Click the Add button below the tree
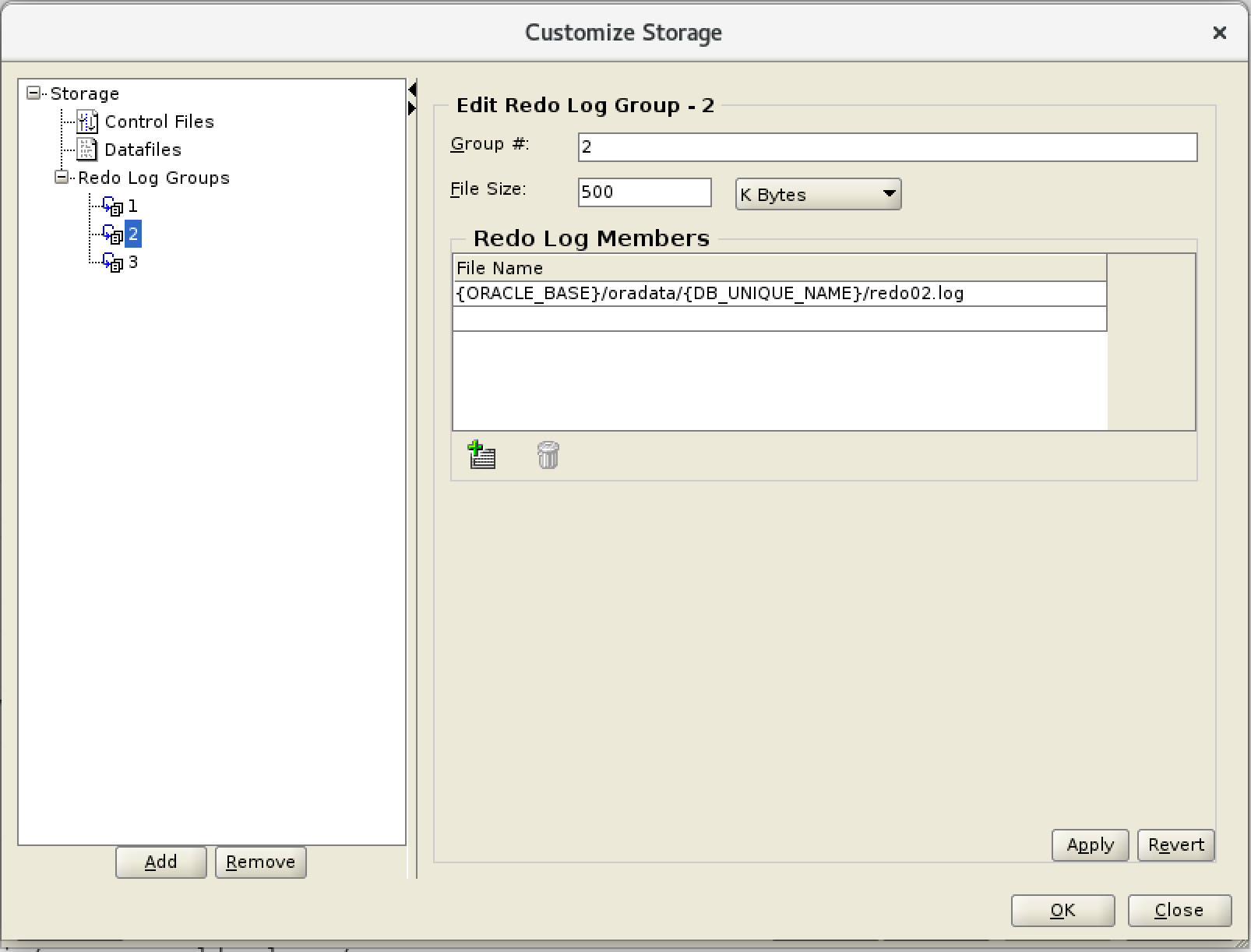Image resolution: width=1251 pixels, height=952 pixels. [x=160, y=862]
